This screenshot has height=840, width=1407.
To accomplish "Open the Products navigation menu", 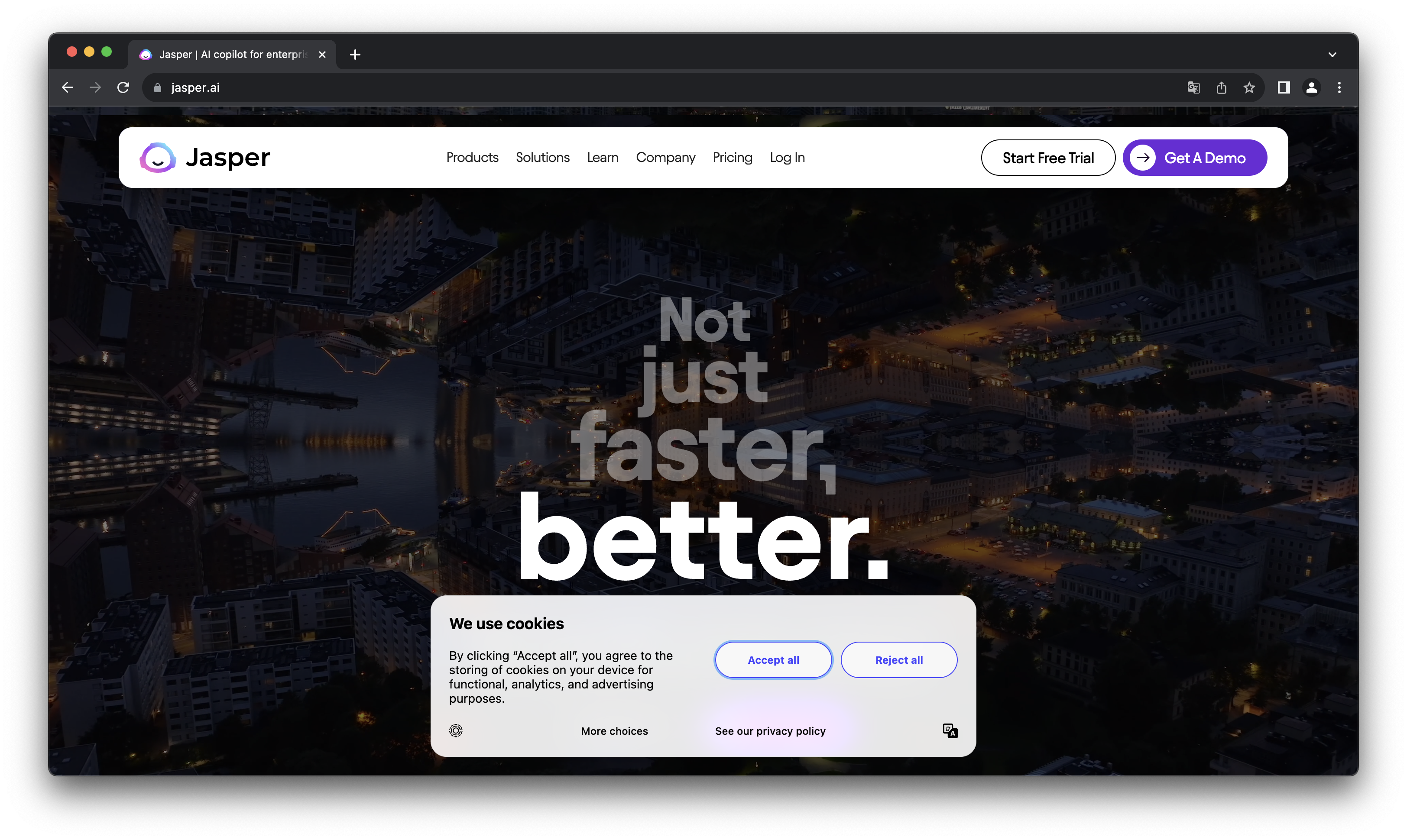I will click(472, 157).
